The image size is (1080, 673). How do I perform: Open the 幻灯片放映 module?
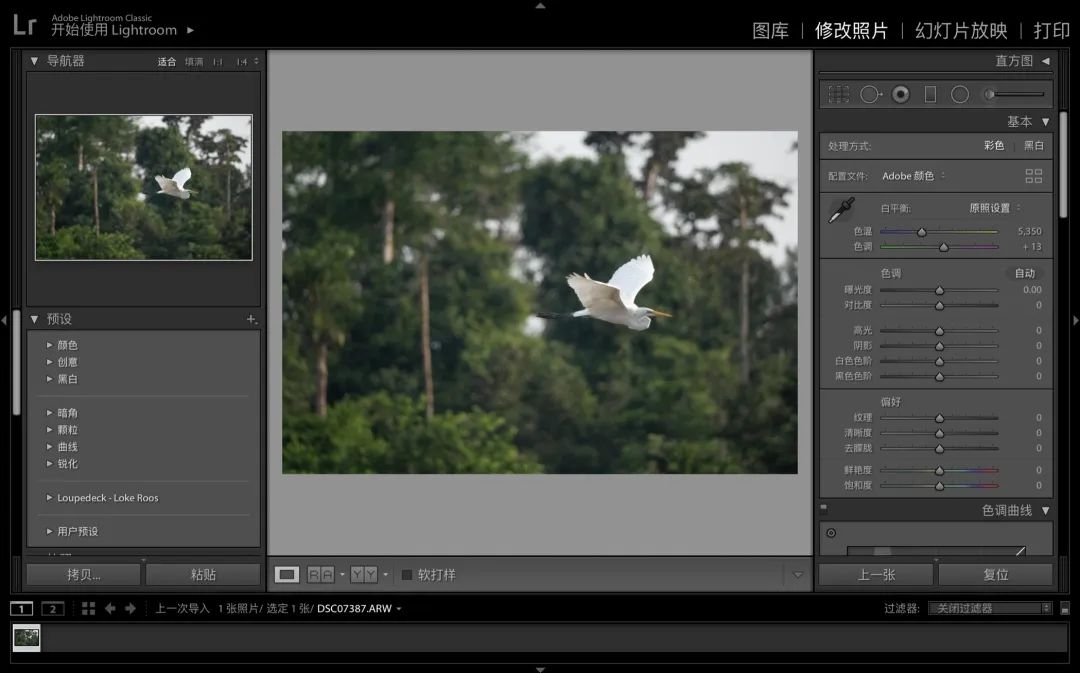[x=961, y=31]
